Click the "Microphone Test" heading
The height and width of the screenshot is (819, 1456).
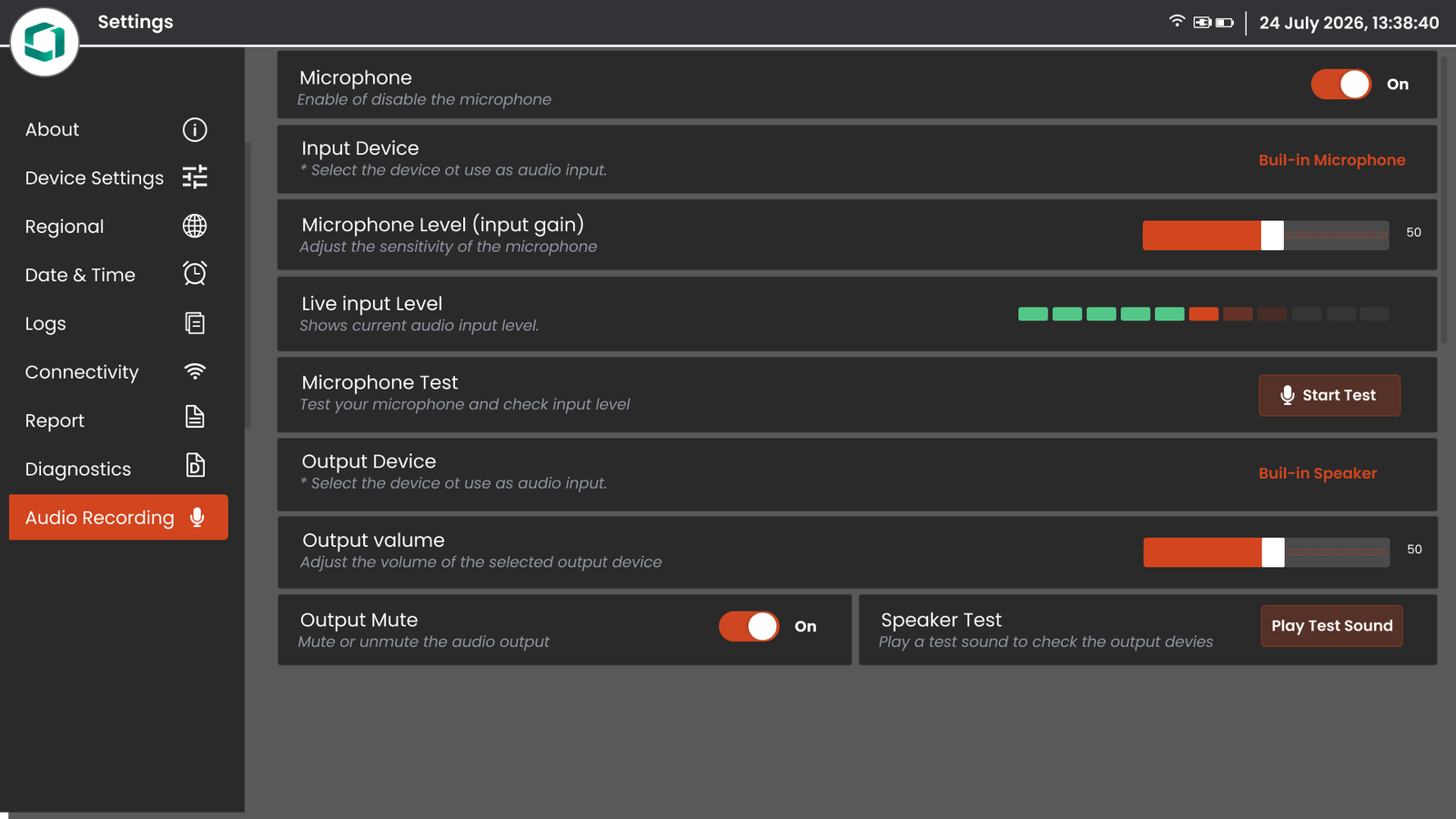379,382
